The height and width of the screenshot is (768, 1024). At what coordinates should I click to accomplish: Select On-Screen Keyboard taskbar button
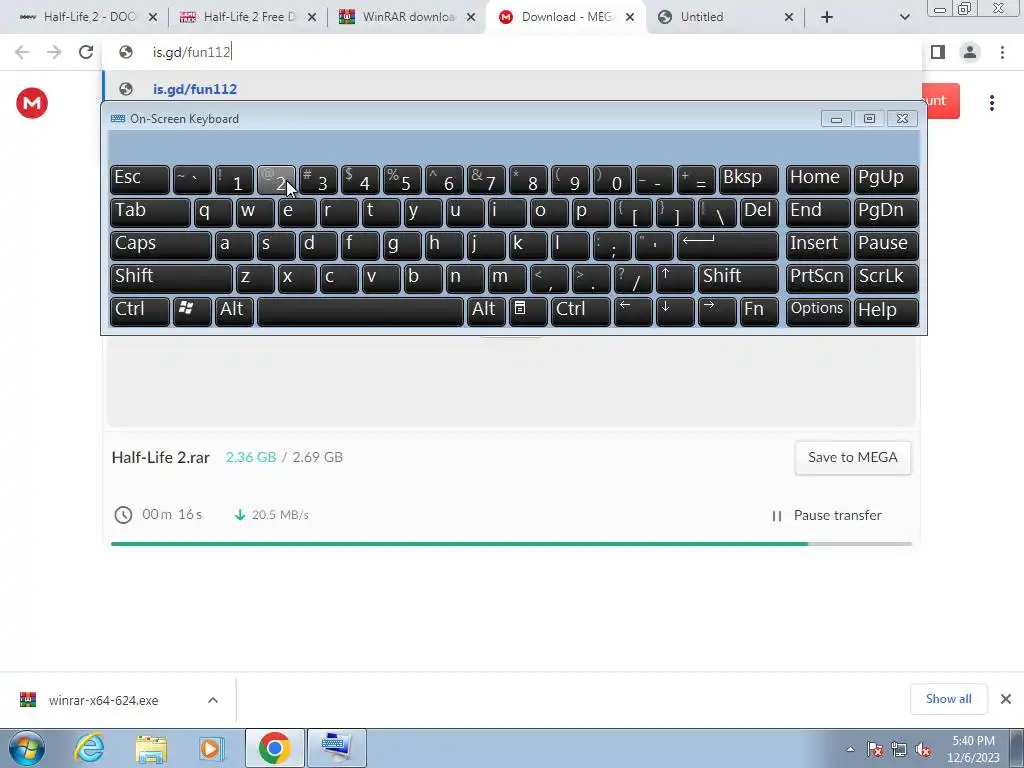tap(336, 748)
